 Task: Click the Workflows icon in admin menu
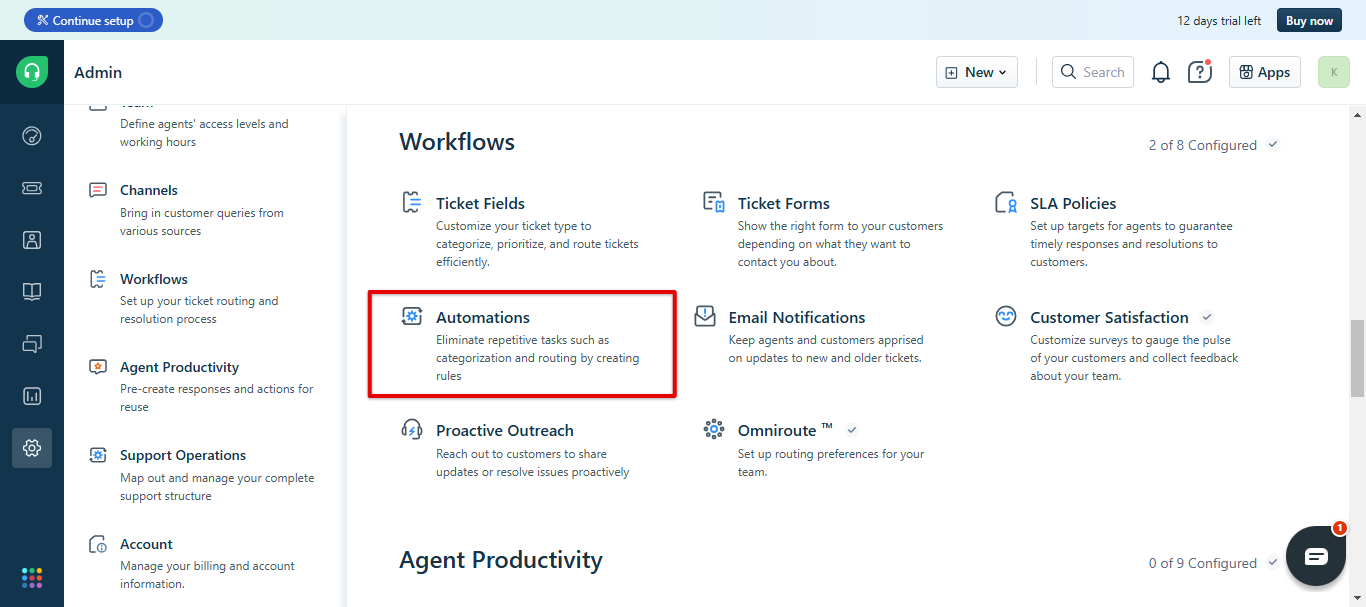pos(98,279)
